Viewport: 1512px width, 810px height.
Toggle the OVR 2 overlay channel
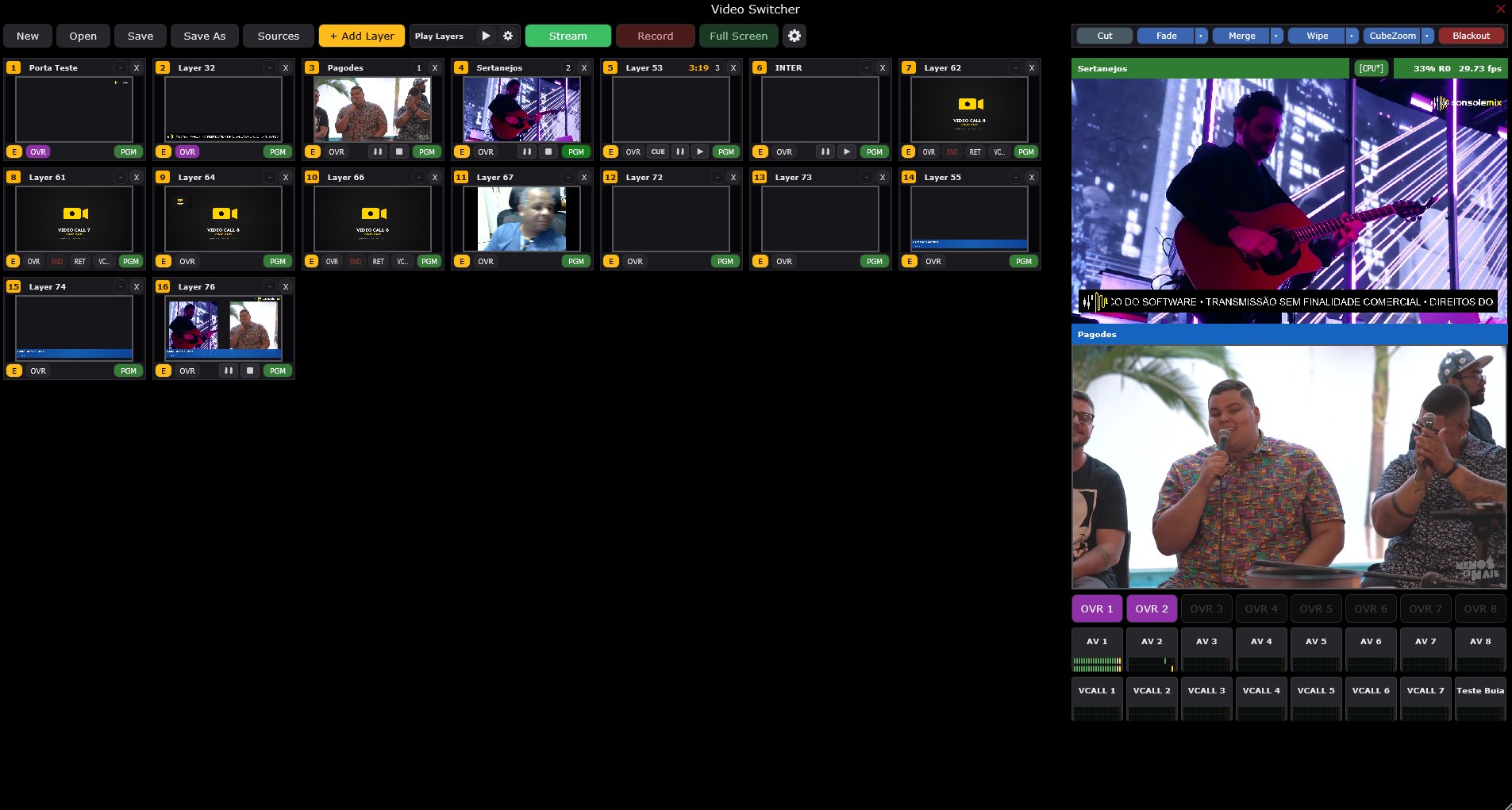(x=1152, y=608)
